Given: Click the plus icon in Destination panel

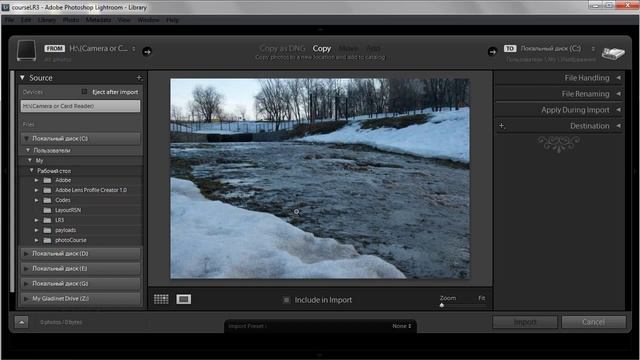Looking at the screenshot, I should point(502,126).
